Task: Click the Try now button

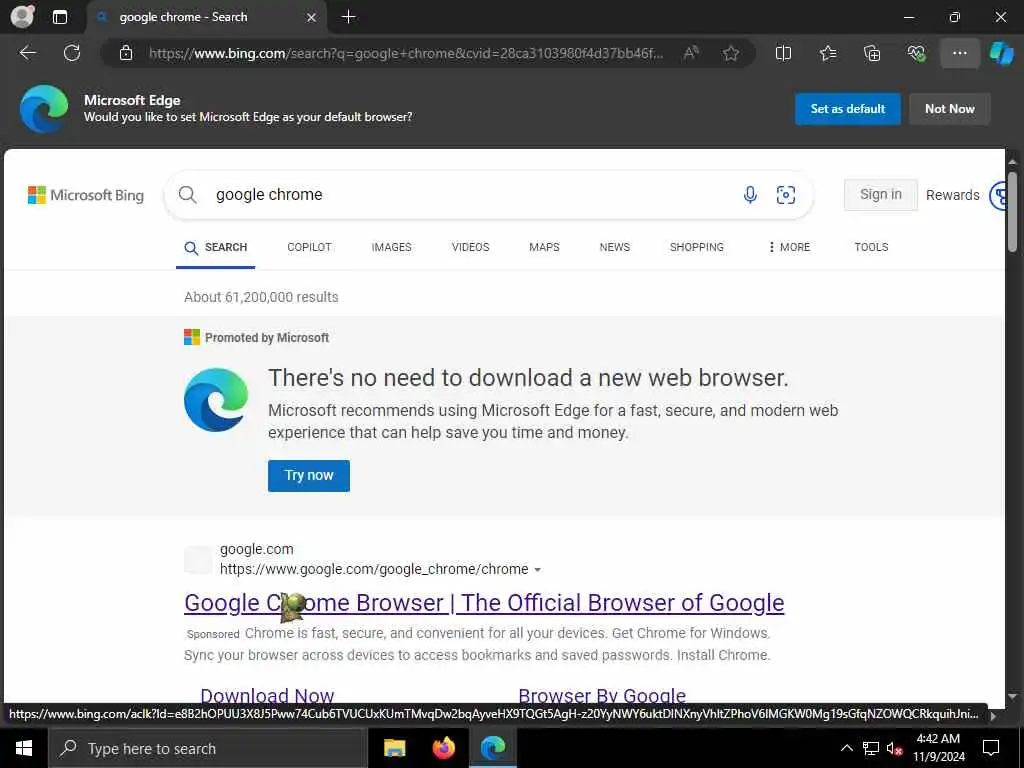Action: point(309,475)
